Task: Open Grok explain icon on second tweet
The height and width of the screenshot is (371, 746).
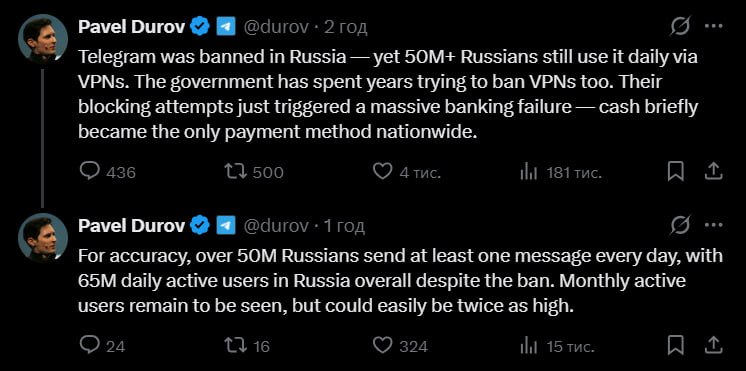Action: click(x=680, y=225)
